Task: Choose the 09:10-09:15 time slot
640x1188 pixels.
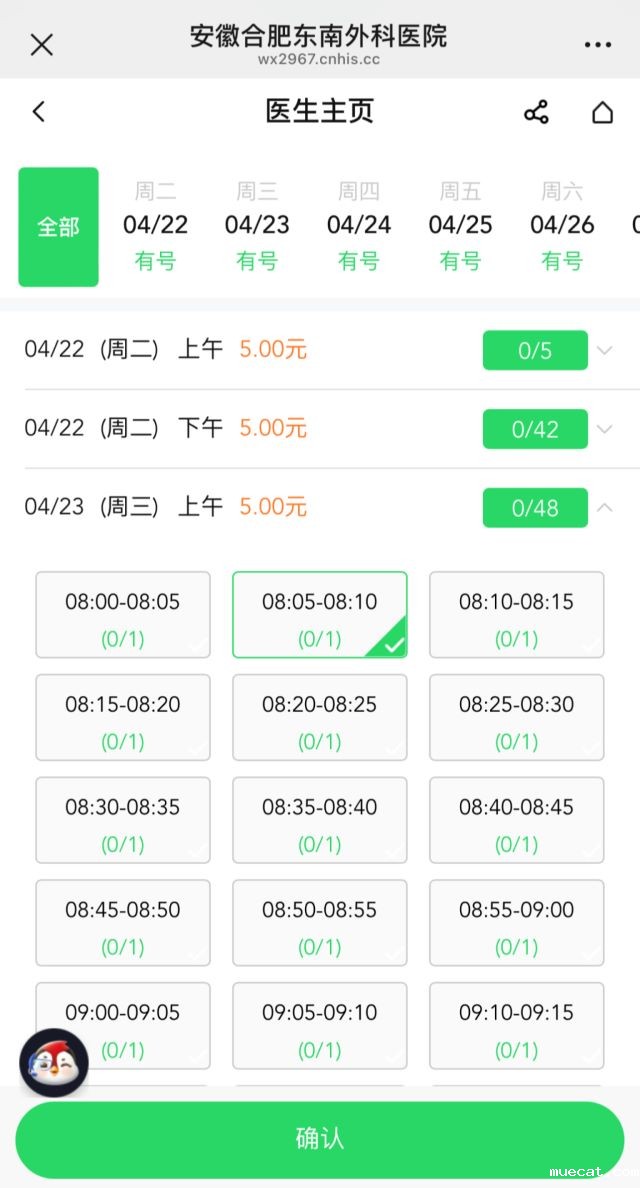Action: [516, 1025]
